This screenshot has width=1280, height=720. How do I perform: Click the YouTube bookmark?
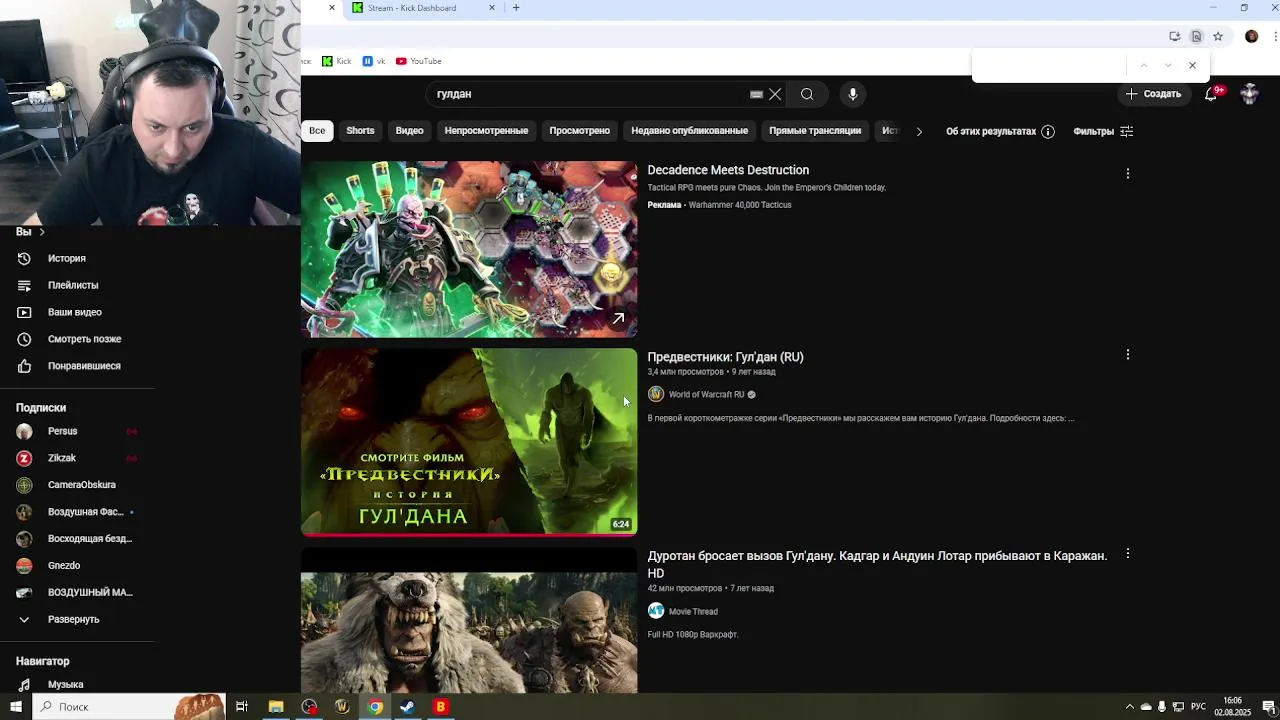coord(418,61)
